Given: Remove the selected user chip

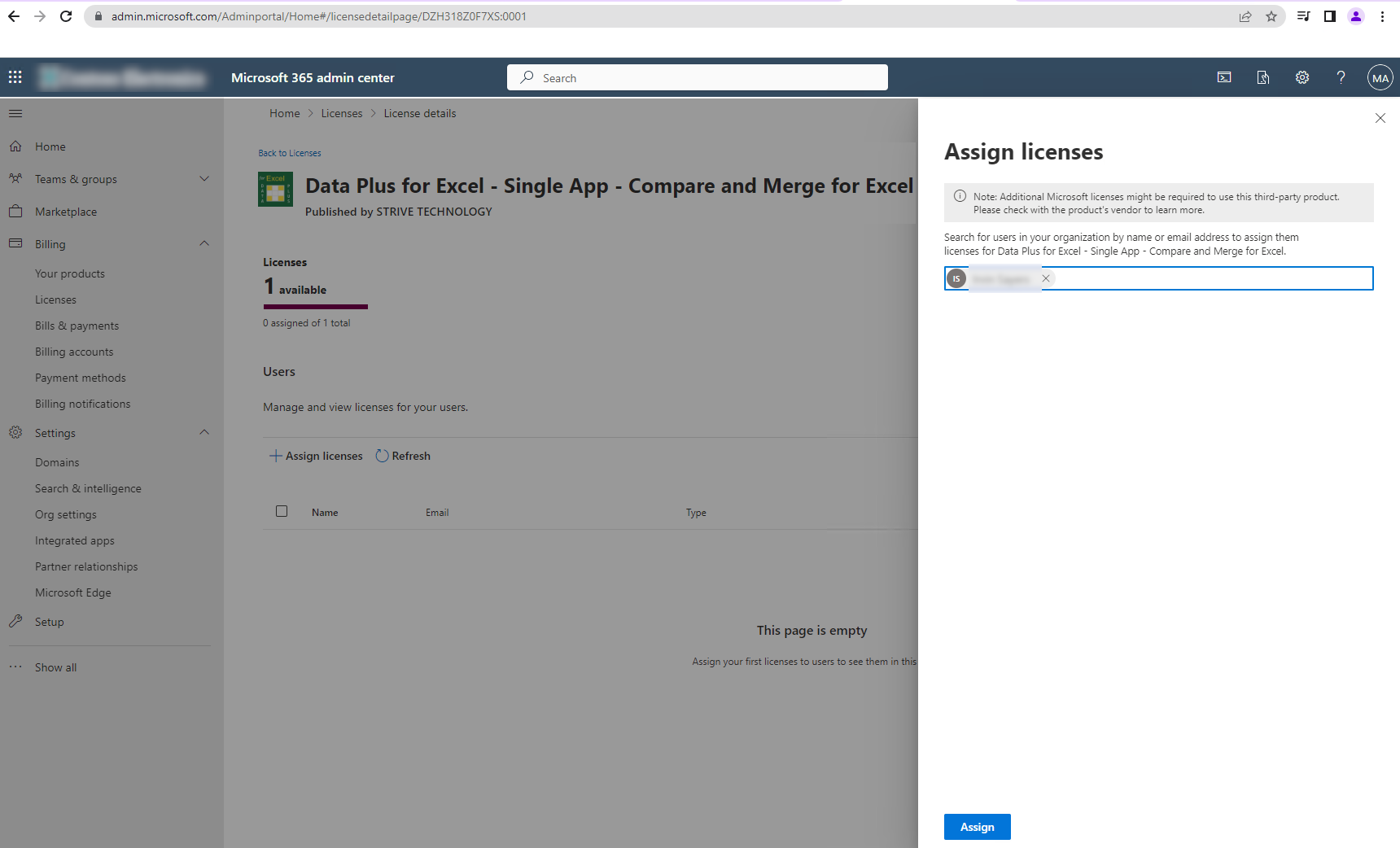Looking at the screenshot, I should [1045, 278].
